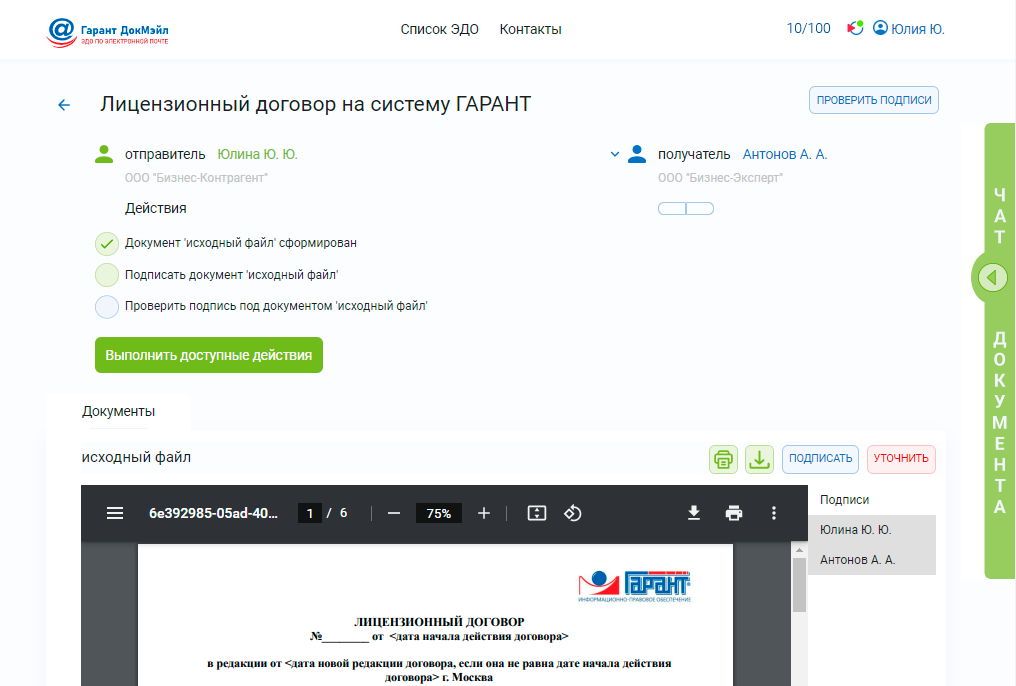1016x686 pixels.
Task: Select the Документы tab
Action: point(119,411)
